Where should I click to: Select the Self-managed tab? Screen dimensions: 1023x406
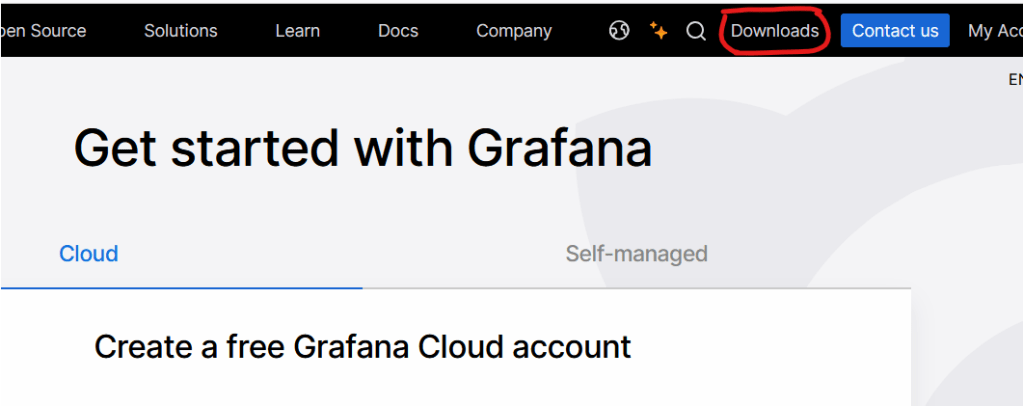(x=636, y=254)
